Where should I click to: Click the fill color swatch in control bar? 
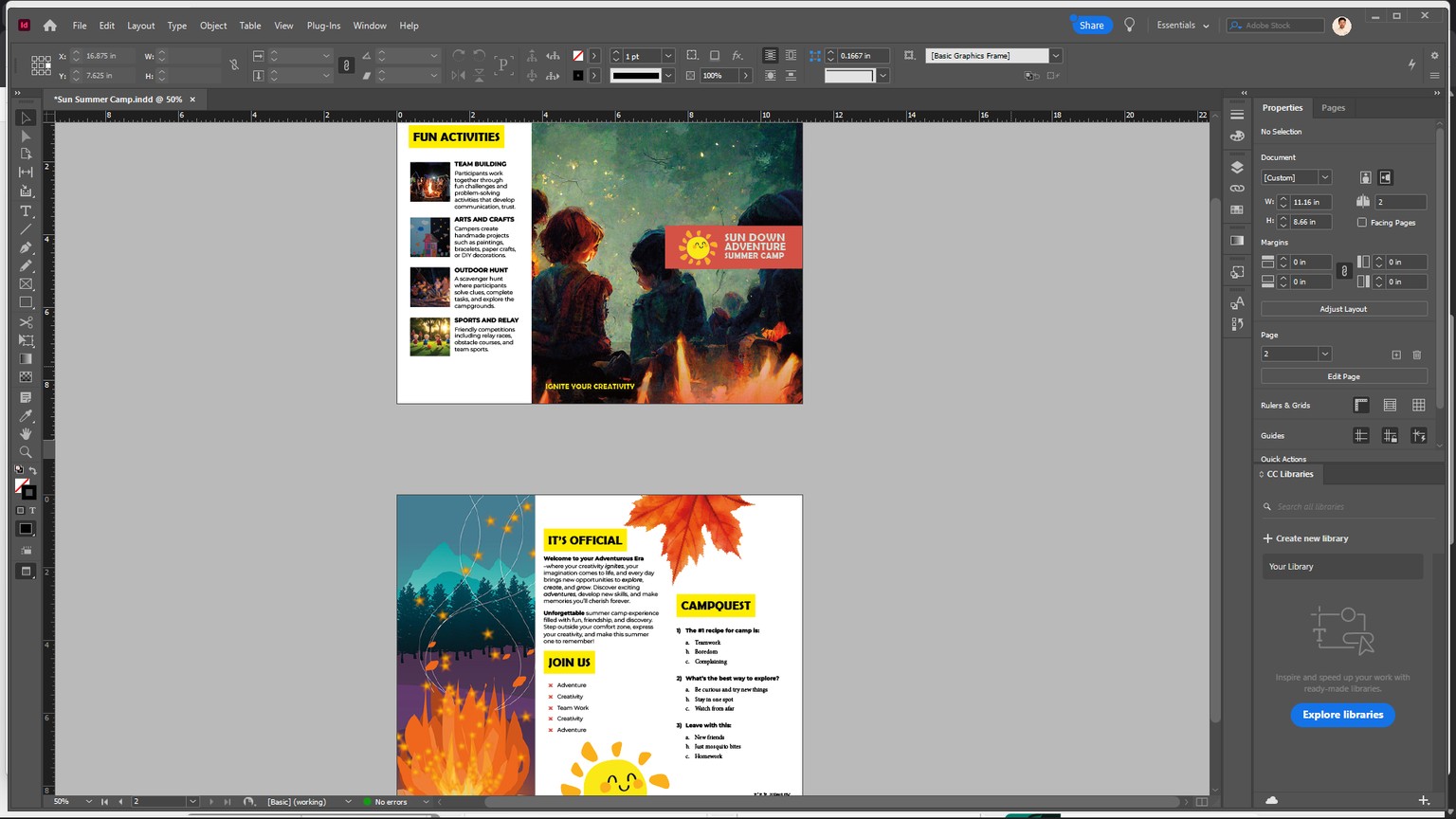[577, 56]
